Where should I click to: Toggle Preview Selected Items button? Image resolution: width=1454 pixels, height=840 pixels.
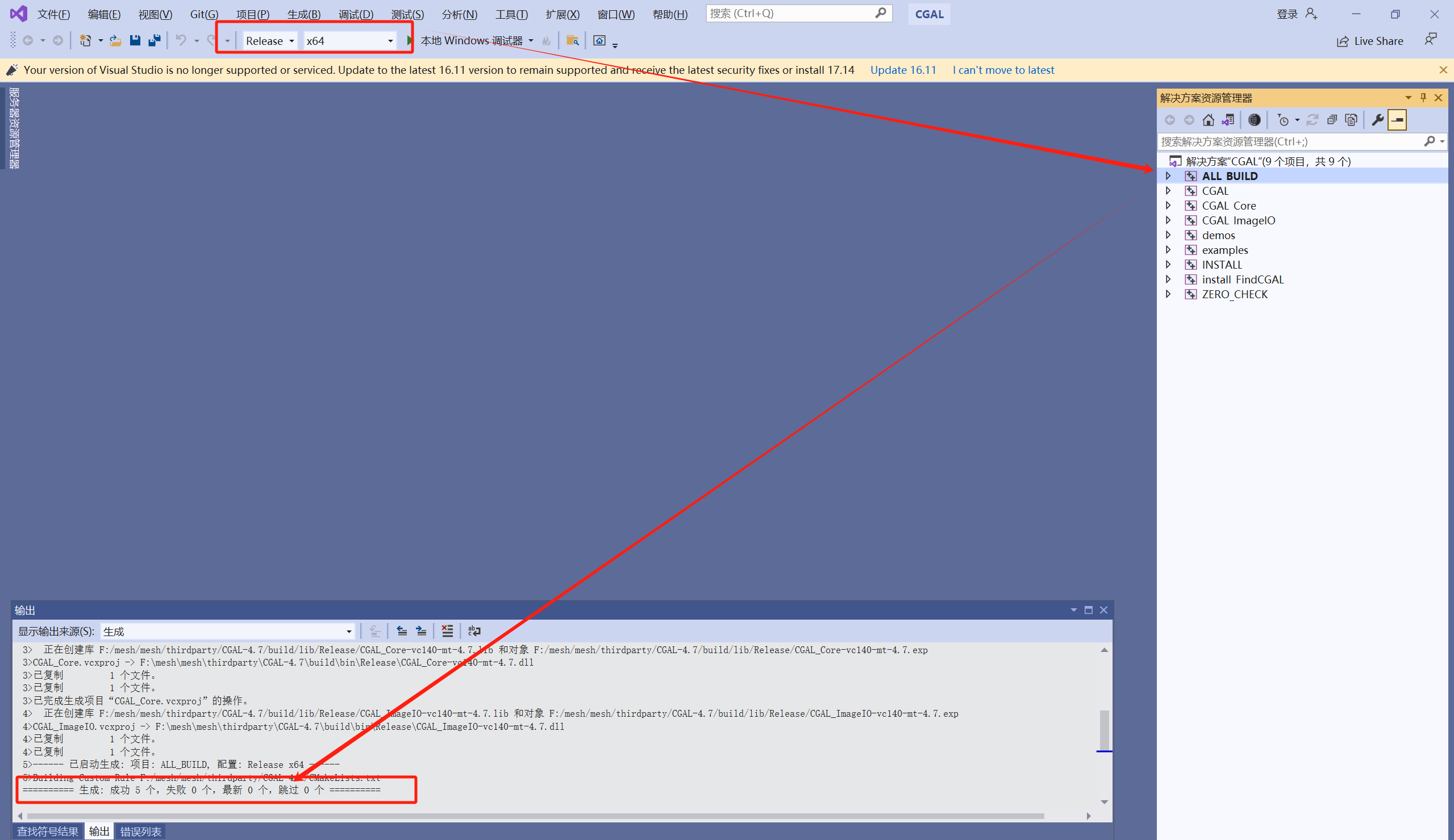(1397, 120)
